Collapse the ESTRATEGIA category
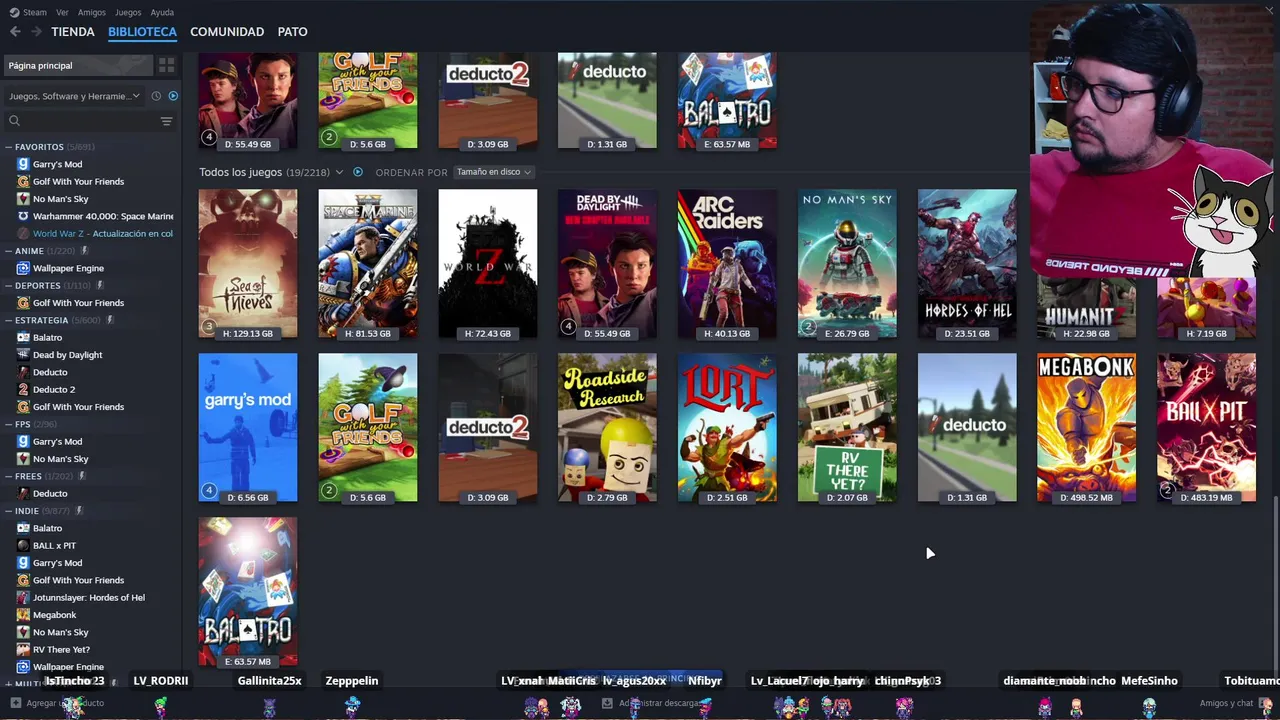The height and width of the screenshot is (720, 1280). pyautogui.click(x=9, y=320)
